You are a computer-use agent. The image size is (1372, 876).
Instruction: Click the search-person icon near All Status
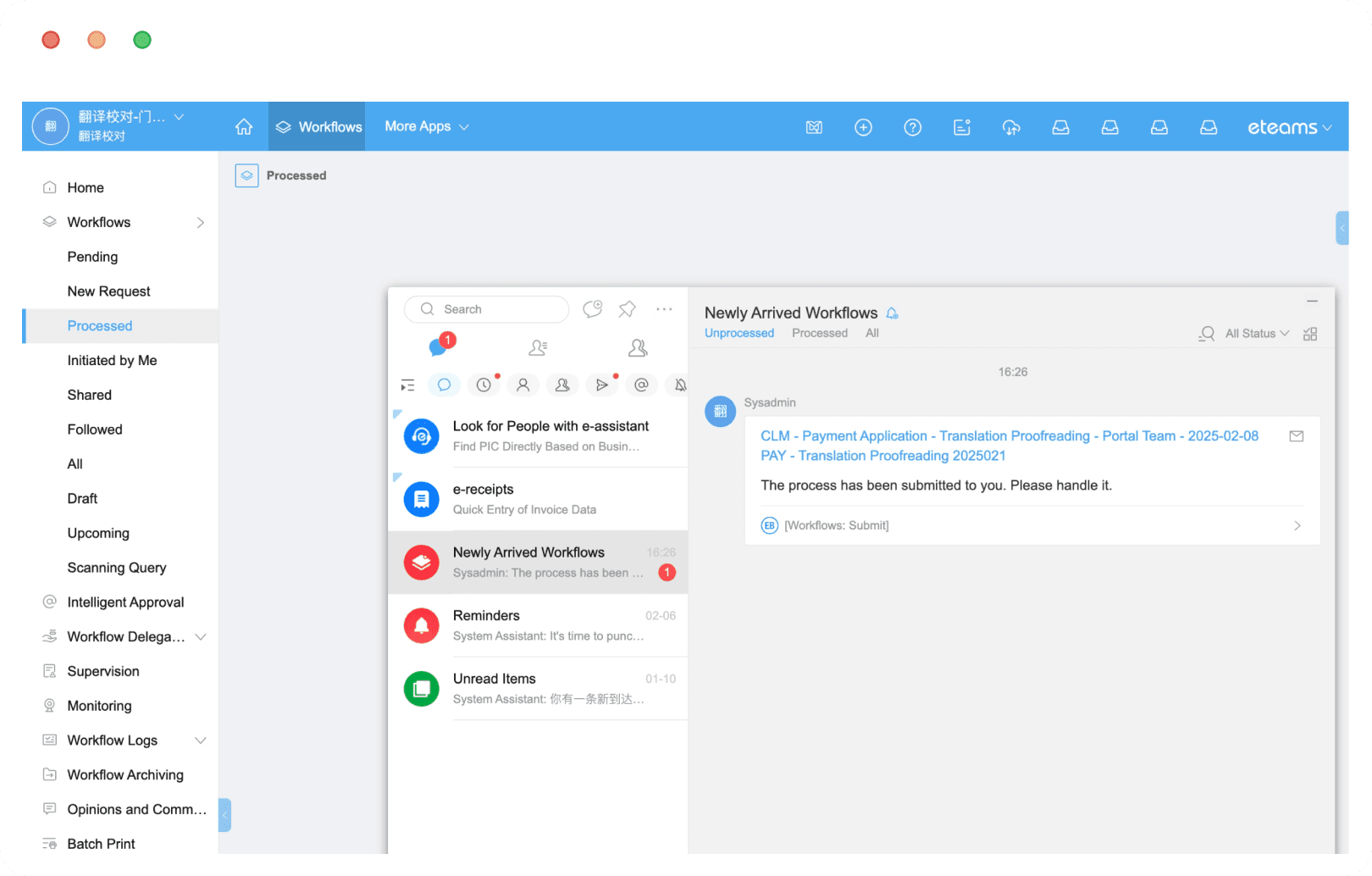coord(1207,334)
